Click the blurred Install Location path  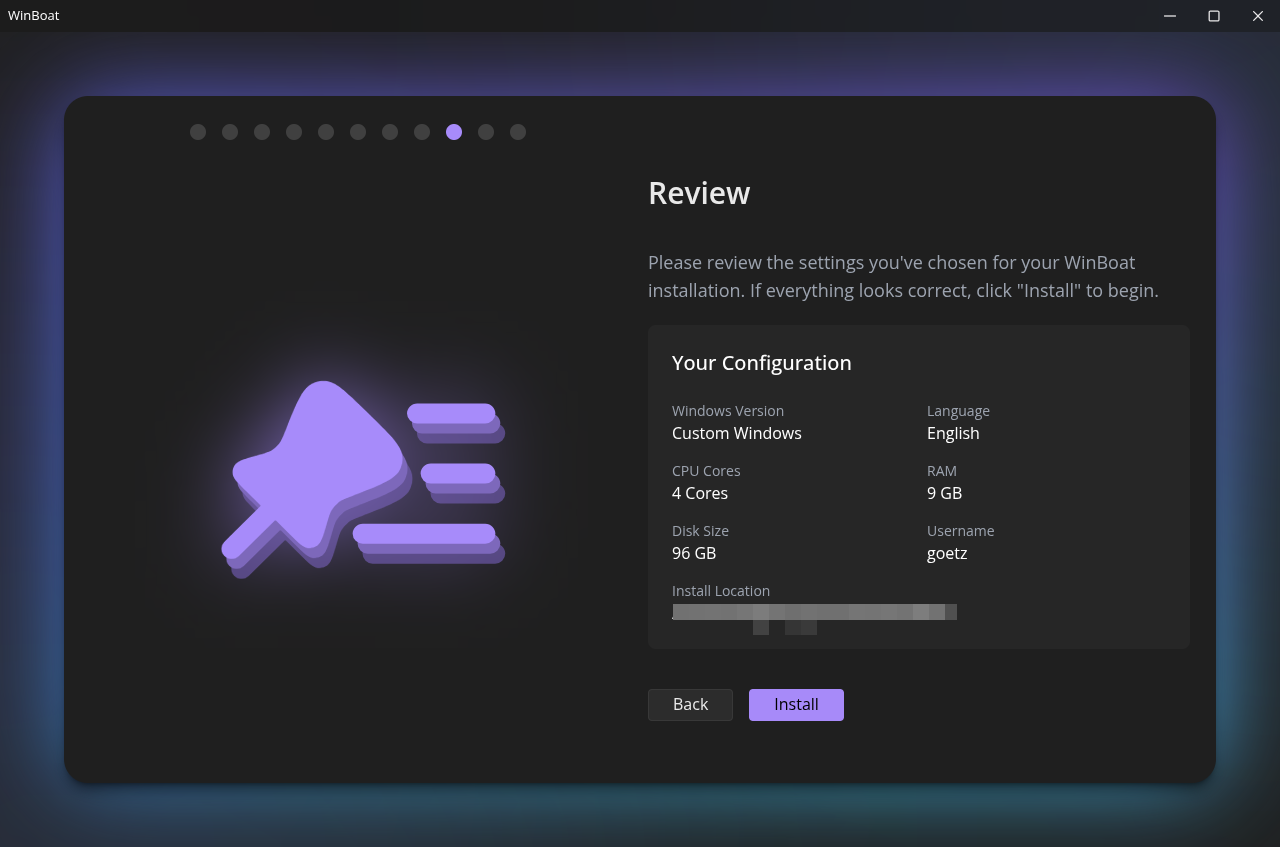click(814, 612)
